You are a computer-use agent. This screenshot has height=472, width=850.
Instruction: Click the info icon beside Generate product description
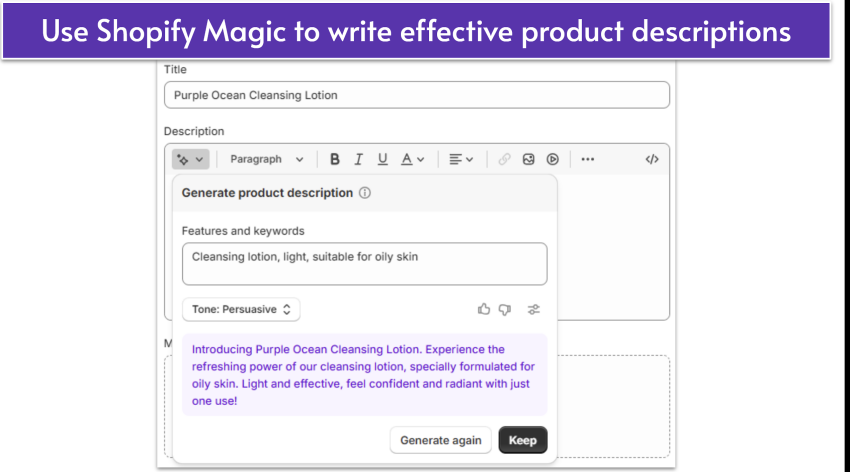click(x=365, y=193)
